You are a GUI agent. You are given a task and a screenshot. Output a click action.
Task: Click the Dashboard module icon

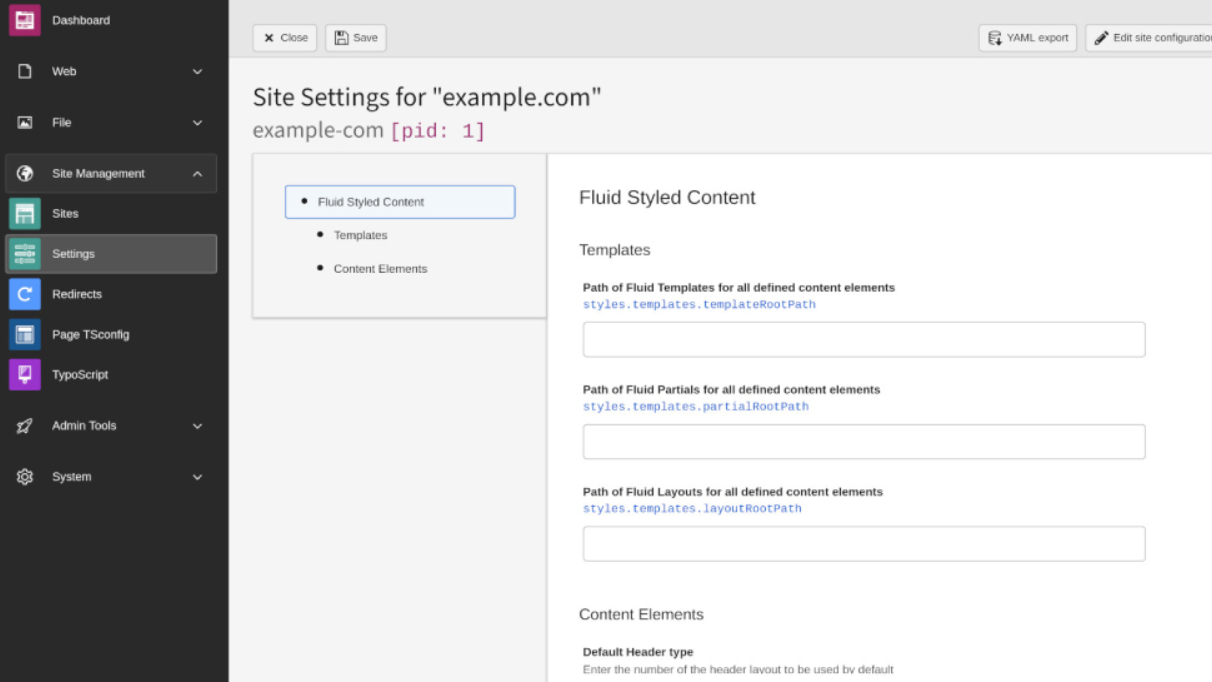25,20
